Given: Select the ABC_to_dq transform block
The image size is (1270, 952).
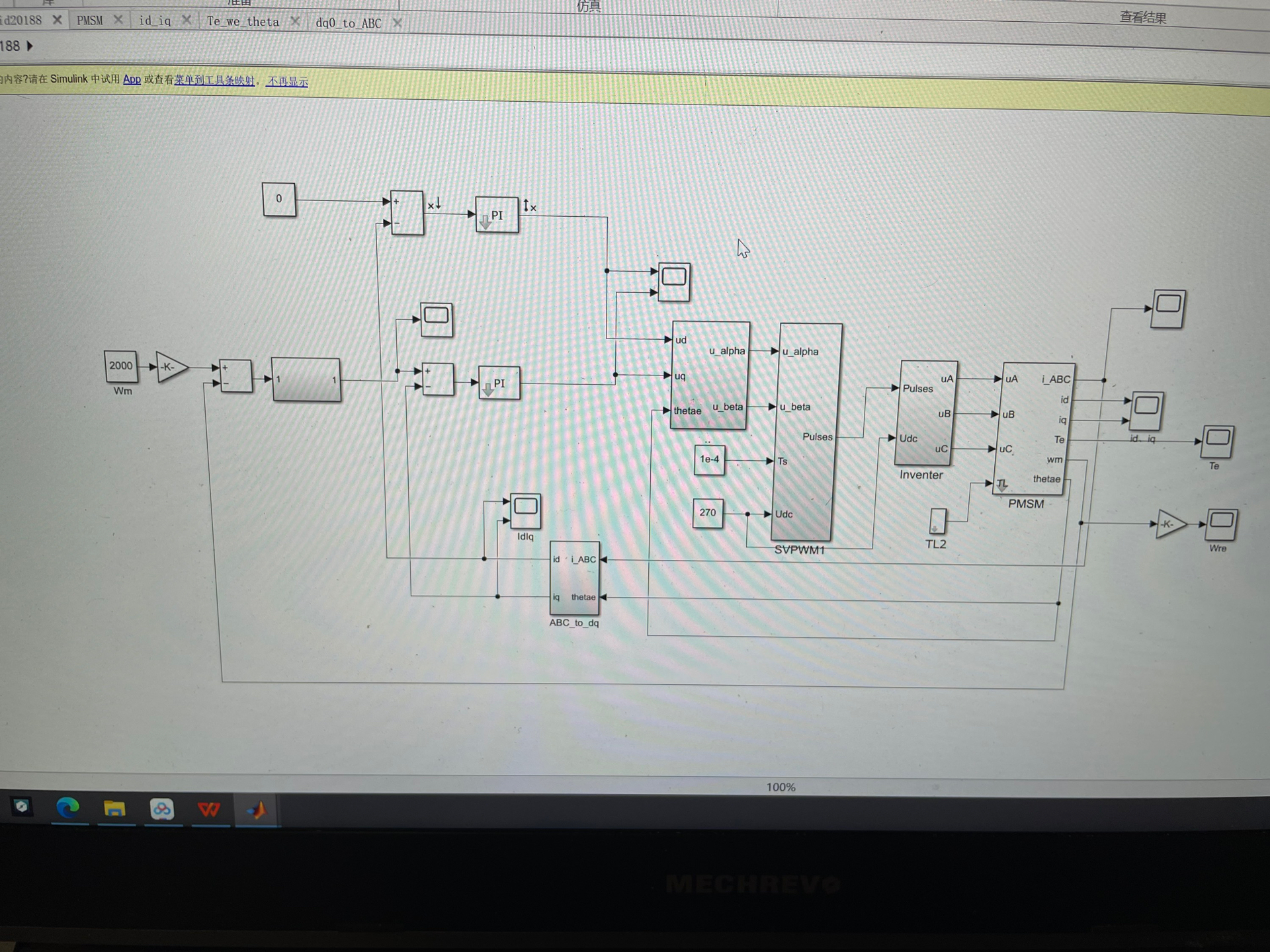Looking at the screenshot, I should [x=574, y=578].
